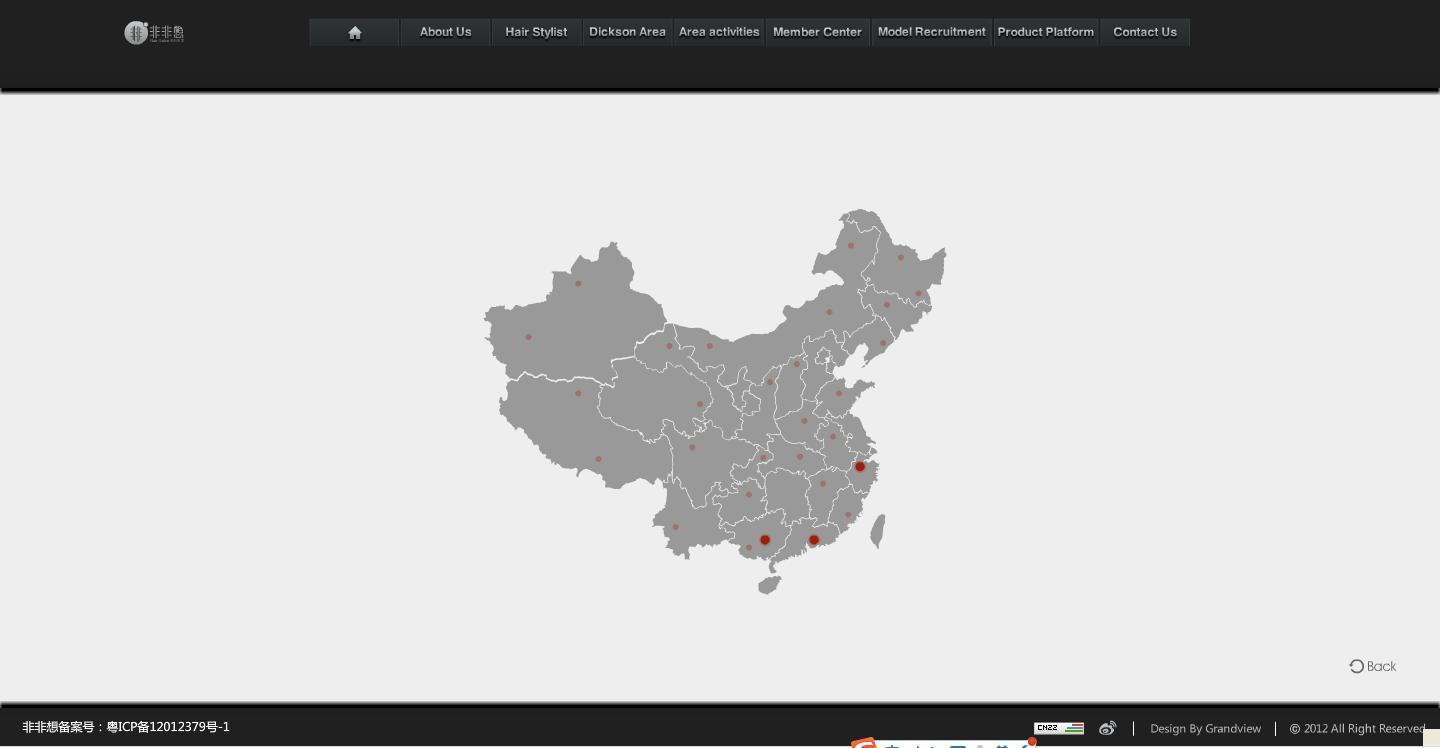Open the About Us menu
1440x748 pixels.
(x=445, y=32)
